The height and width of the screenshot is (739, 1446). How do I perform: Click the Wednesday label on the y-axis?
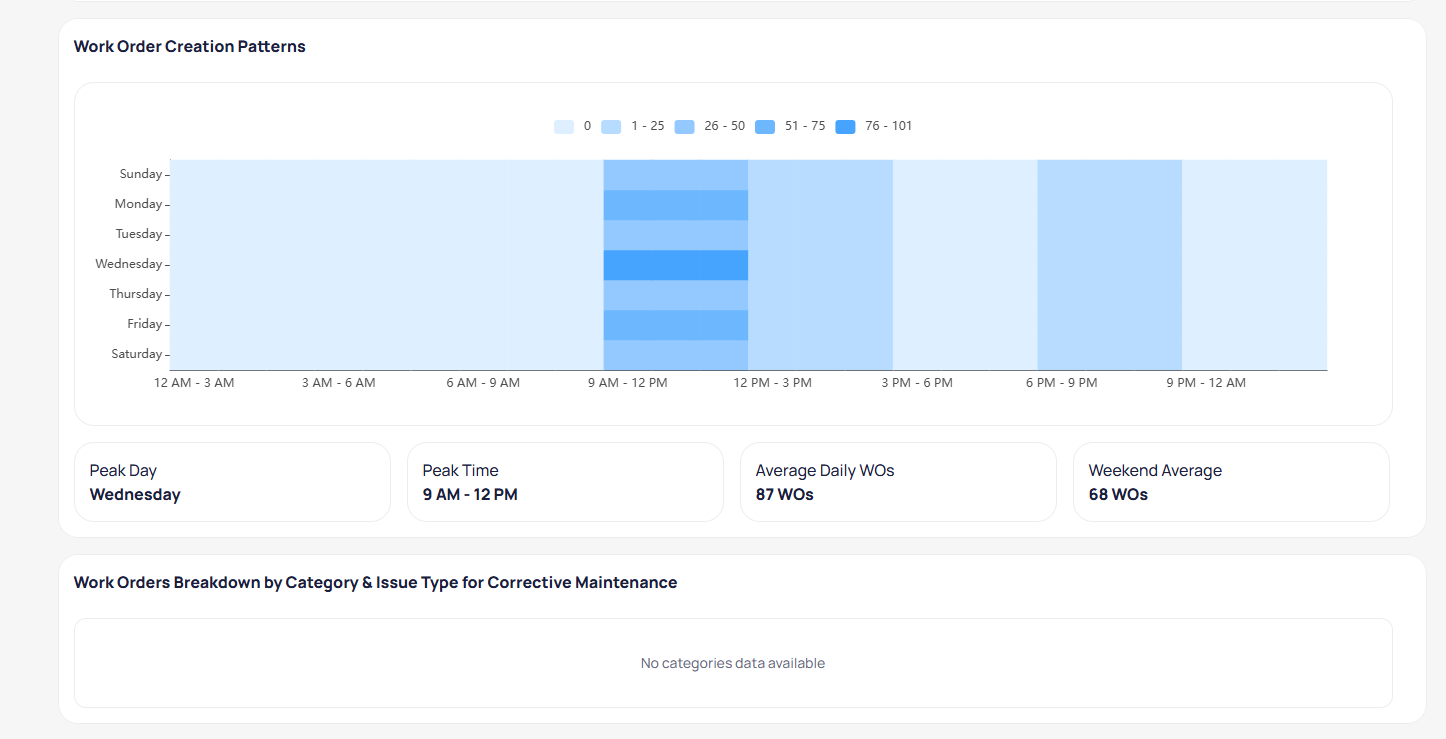click(128, 264)
